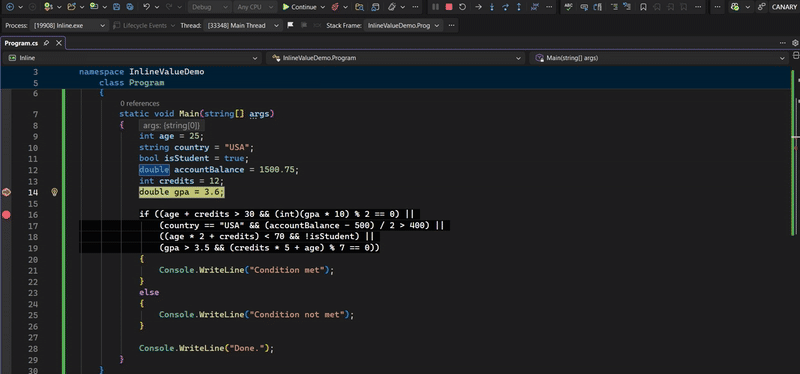Click the GitHub Copilot status icon
This screenshot has width=800, height=374.
pos(735,7)
